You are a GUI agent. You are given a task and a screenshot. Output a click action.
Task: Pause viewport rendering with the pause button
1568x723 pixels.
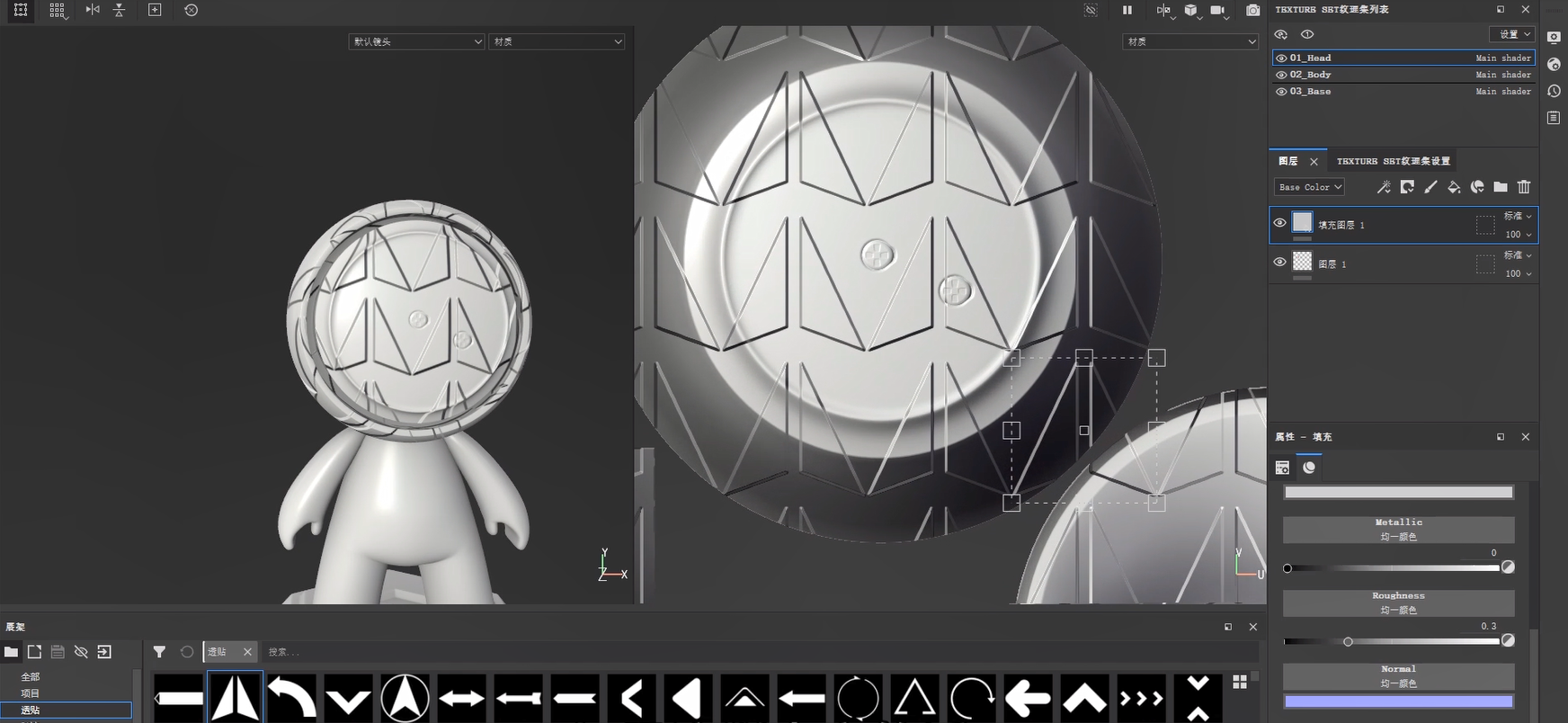coord(1127,10)
